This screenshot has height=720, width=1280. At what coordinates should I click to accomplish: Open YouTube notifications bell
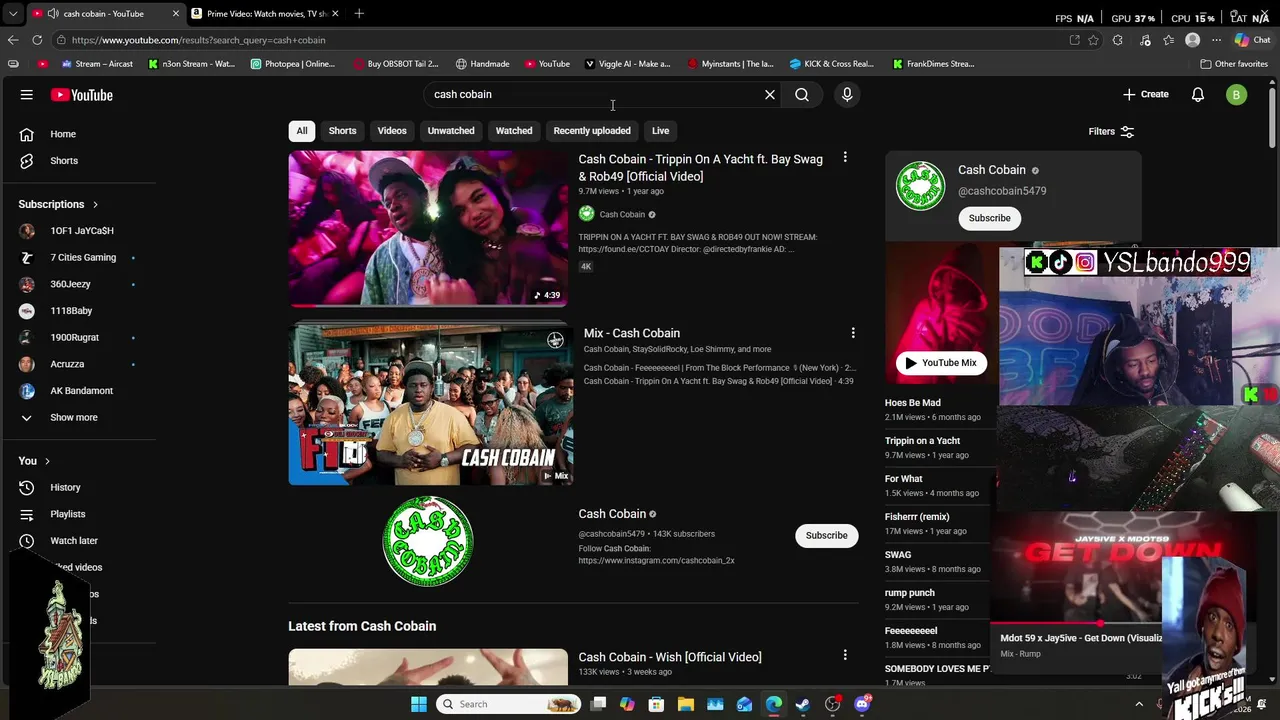click(1198, 95)
